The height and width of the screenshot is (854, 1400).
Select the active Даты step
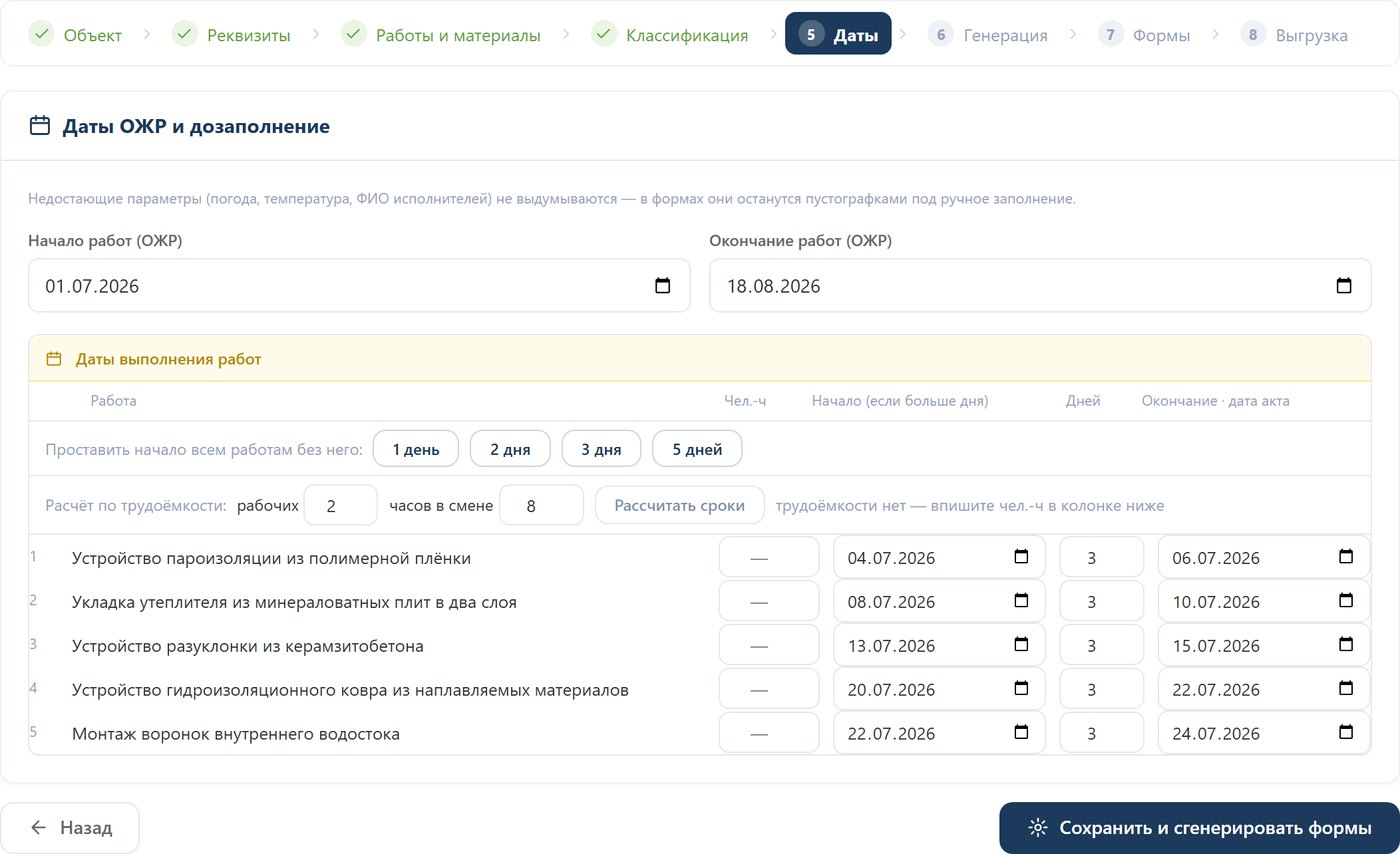coord(838,34)
